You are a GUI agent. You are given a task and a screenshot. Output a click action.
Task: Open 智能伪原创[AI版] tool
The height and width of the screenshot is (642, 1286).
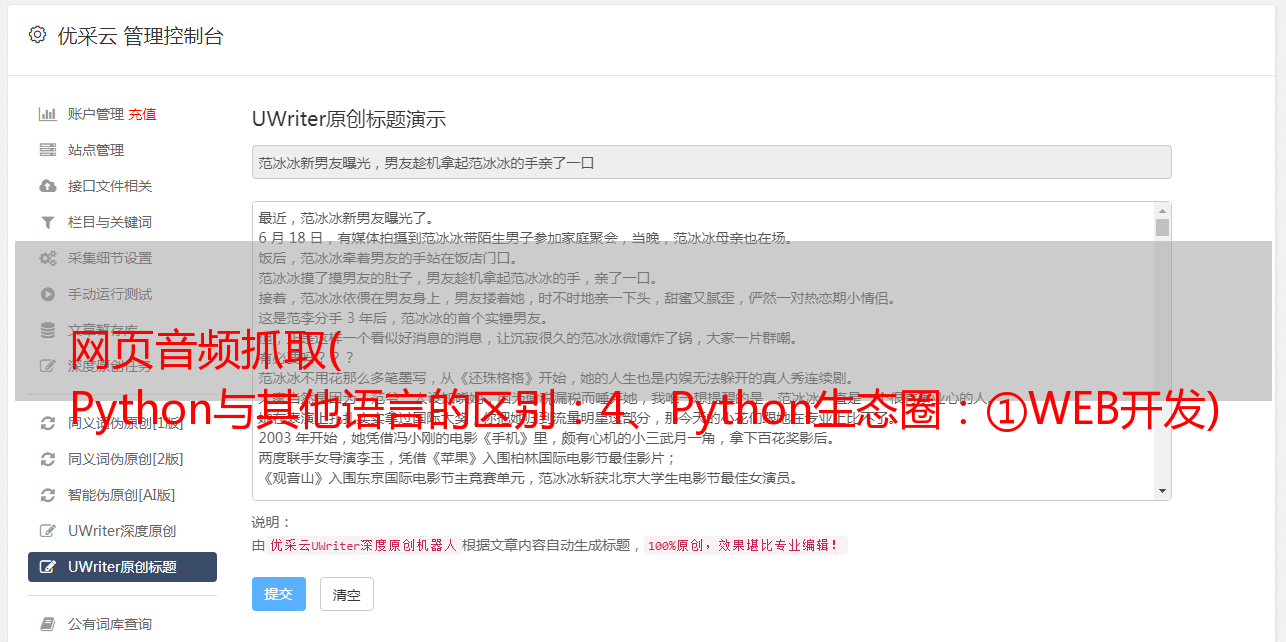pyautogui.click(x=122, y=495)
